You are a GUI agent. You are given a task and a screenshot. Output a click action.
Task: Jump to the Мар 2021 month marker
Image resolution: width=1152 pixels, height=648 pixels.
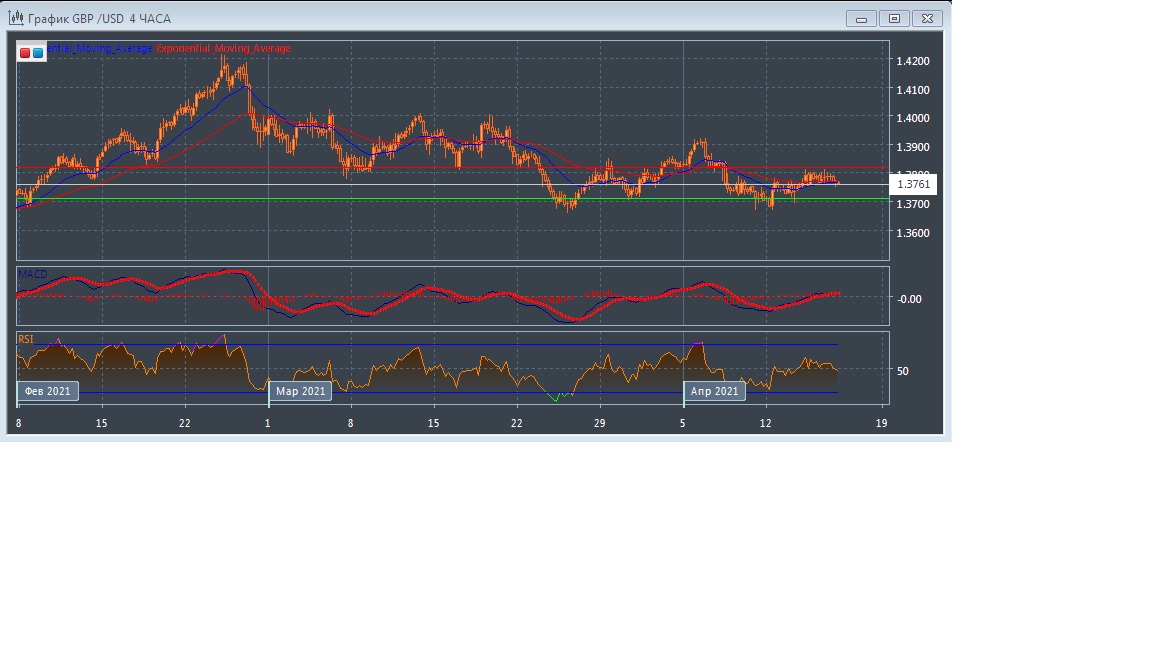(300, 391)
